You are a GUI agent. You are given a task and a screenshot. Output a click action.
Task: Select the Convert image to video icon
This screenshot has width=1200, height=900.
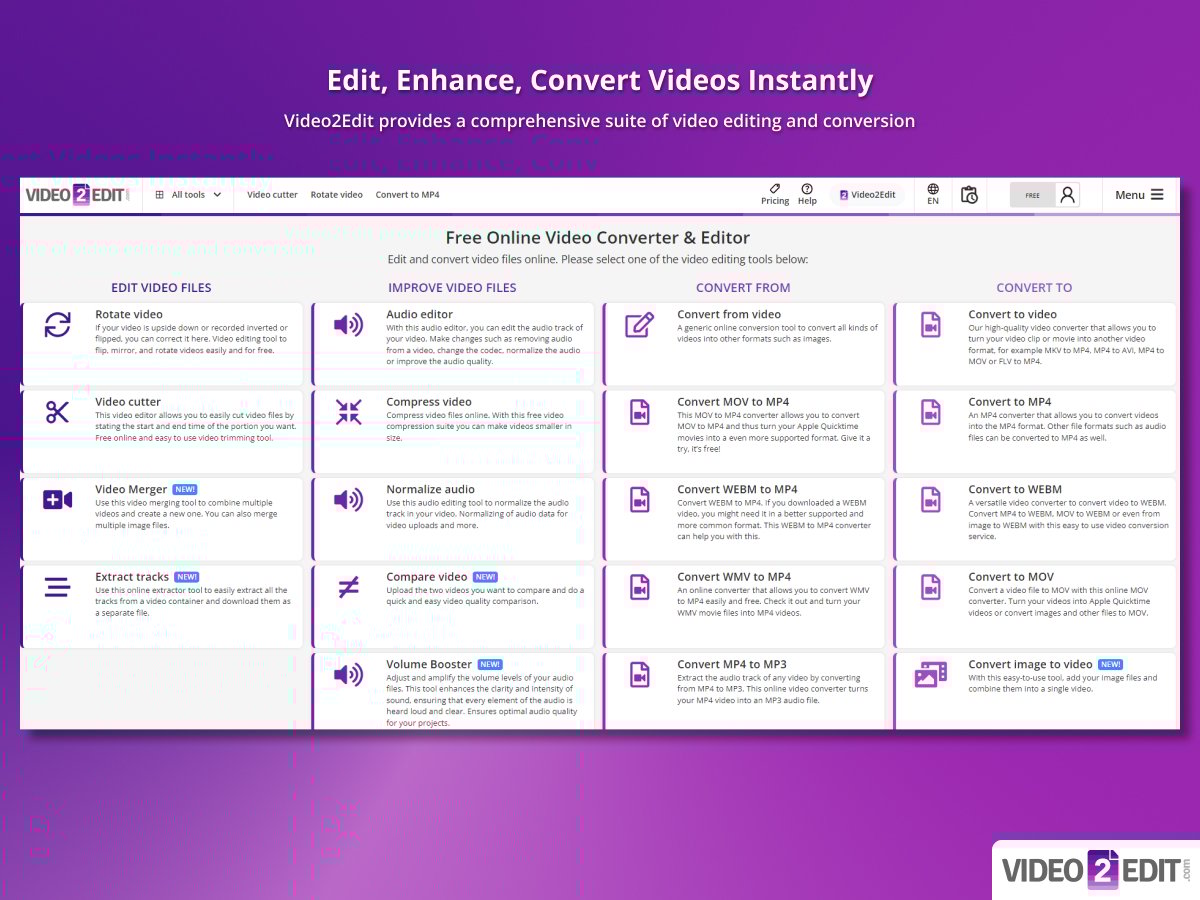[929, 674]
